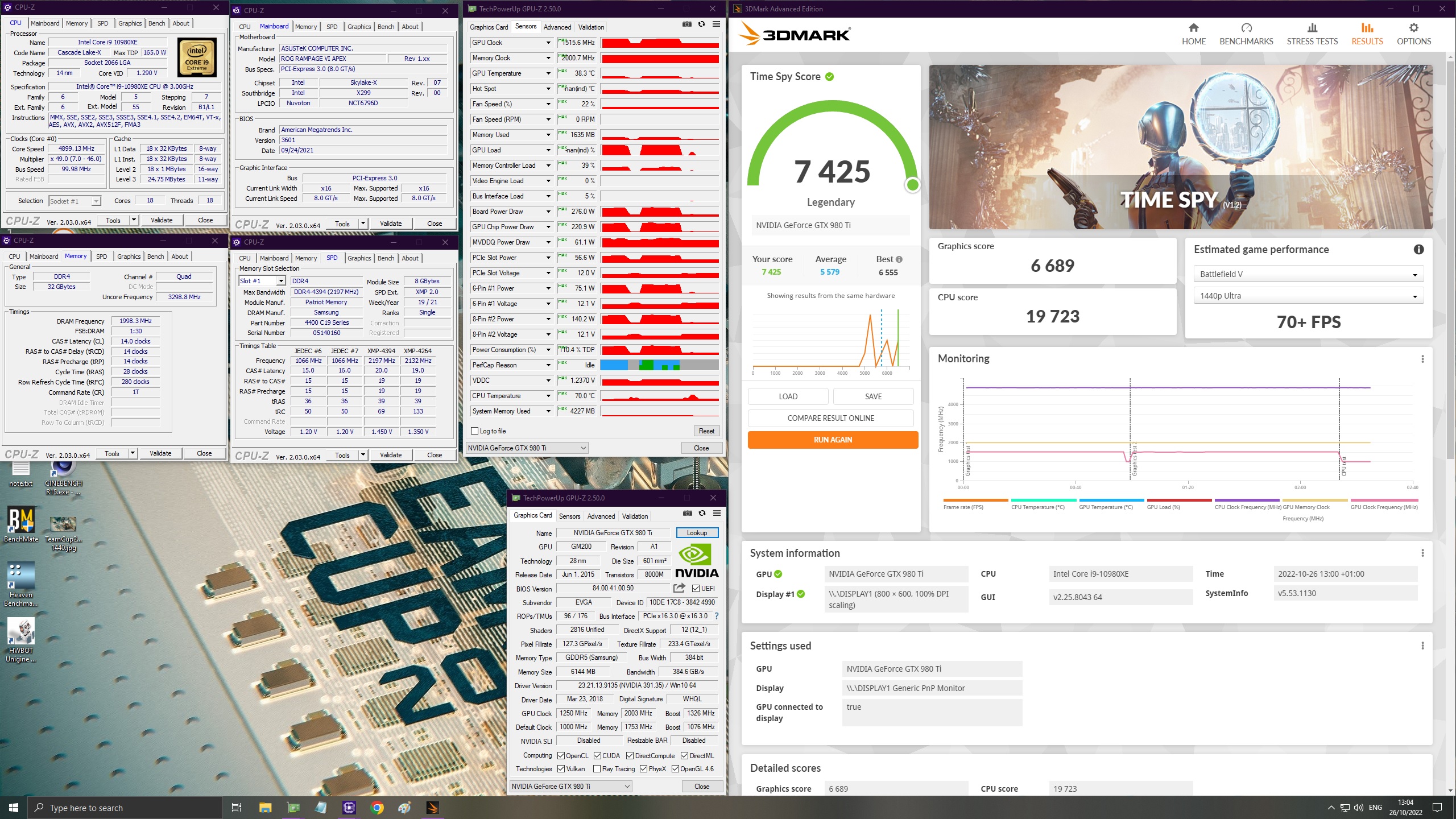Open STRESS TESTS in 3DMark
Image resolution: width=1456 pixels, height=819 pixels.
(x=1312, y=35)
